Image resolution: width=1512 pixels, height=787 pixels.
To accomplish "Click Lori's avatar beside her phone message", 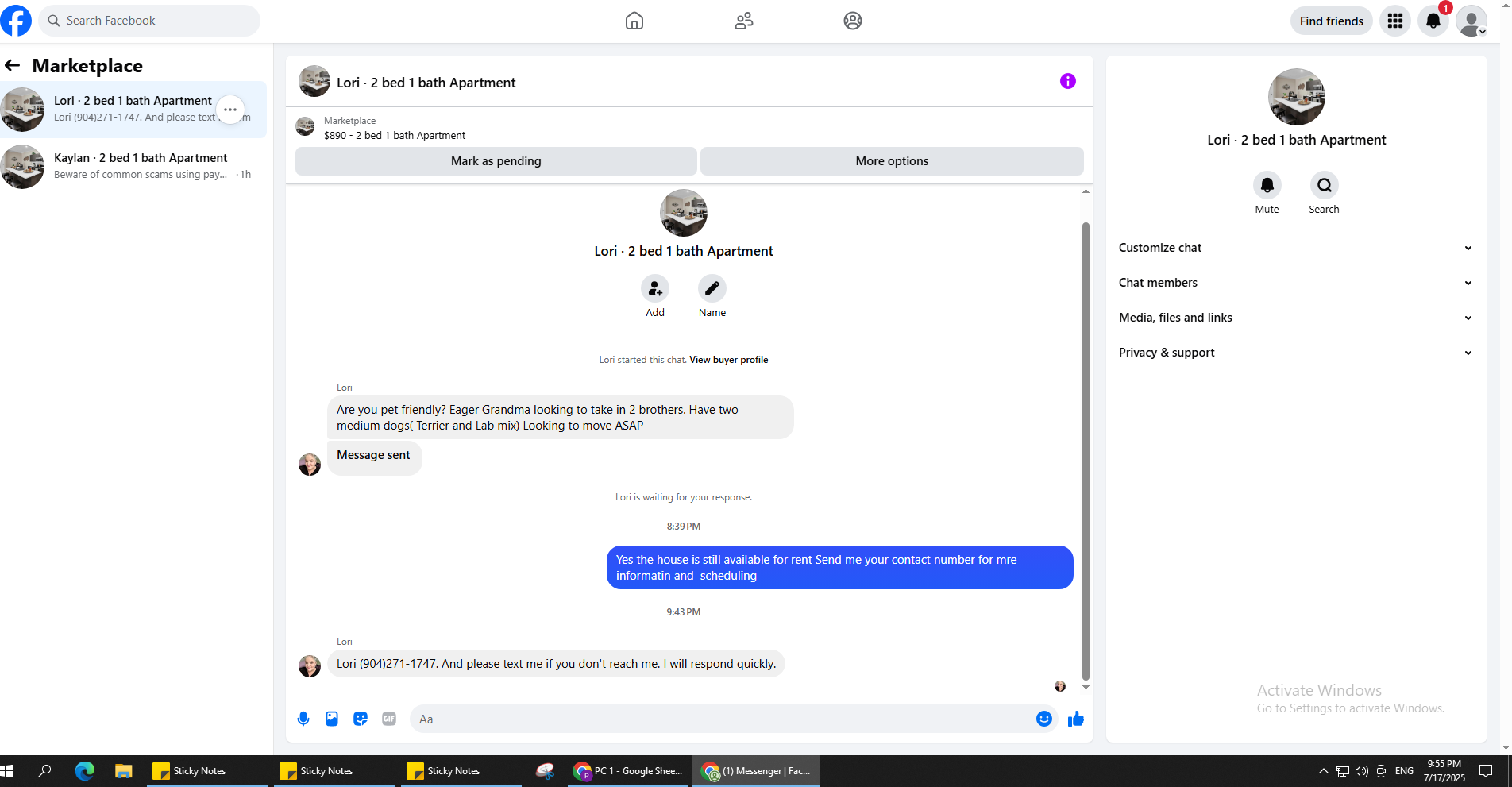I will coord(310,665).
